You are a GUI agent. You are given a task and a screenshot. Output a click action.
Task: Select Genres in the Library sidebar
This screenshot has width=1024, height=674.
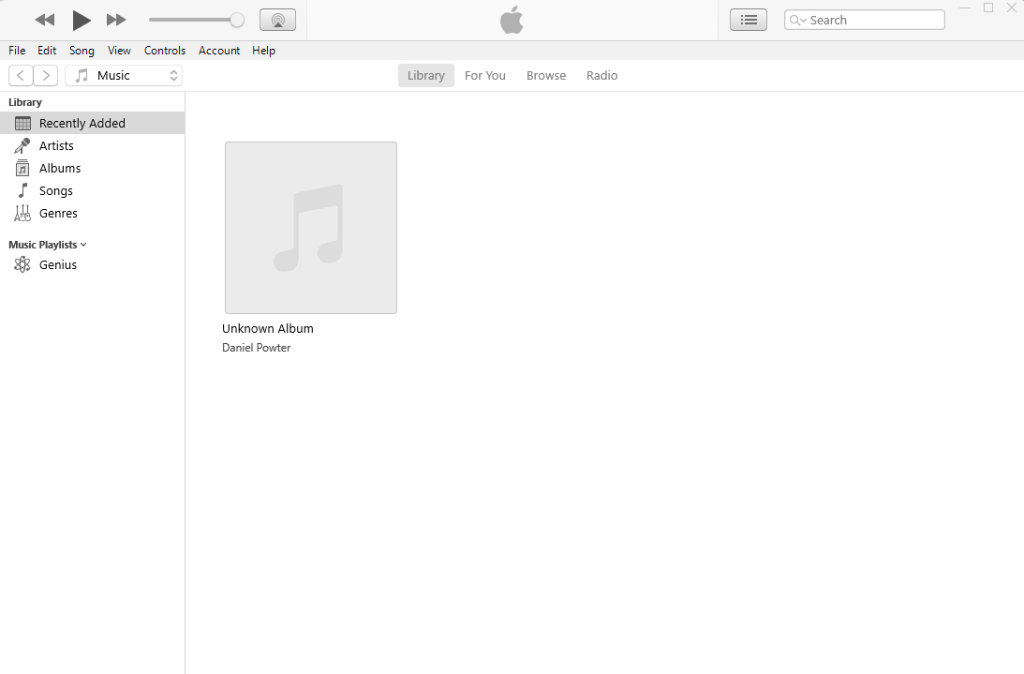click(57, 213)
